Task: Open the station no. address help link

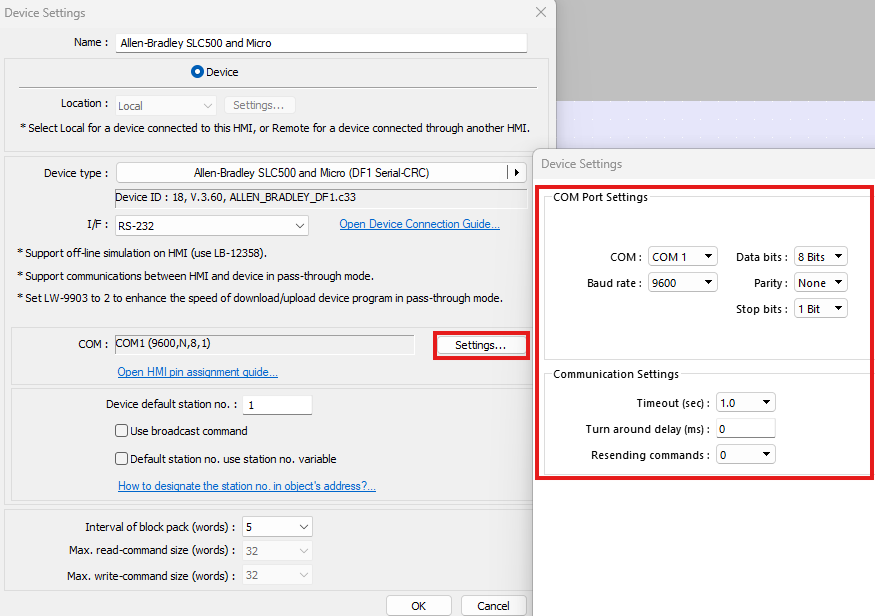Action: [247, 486]
